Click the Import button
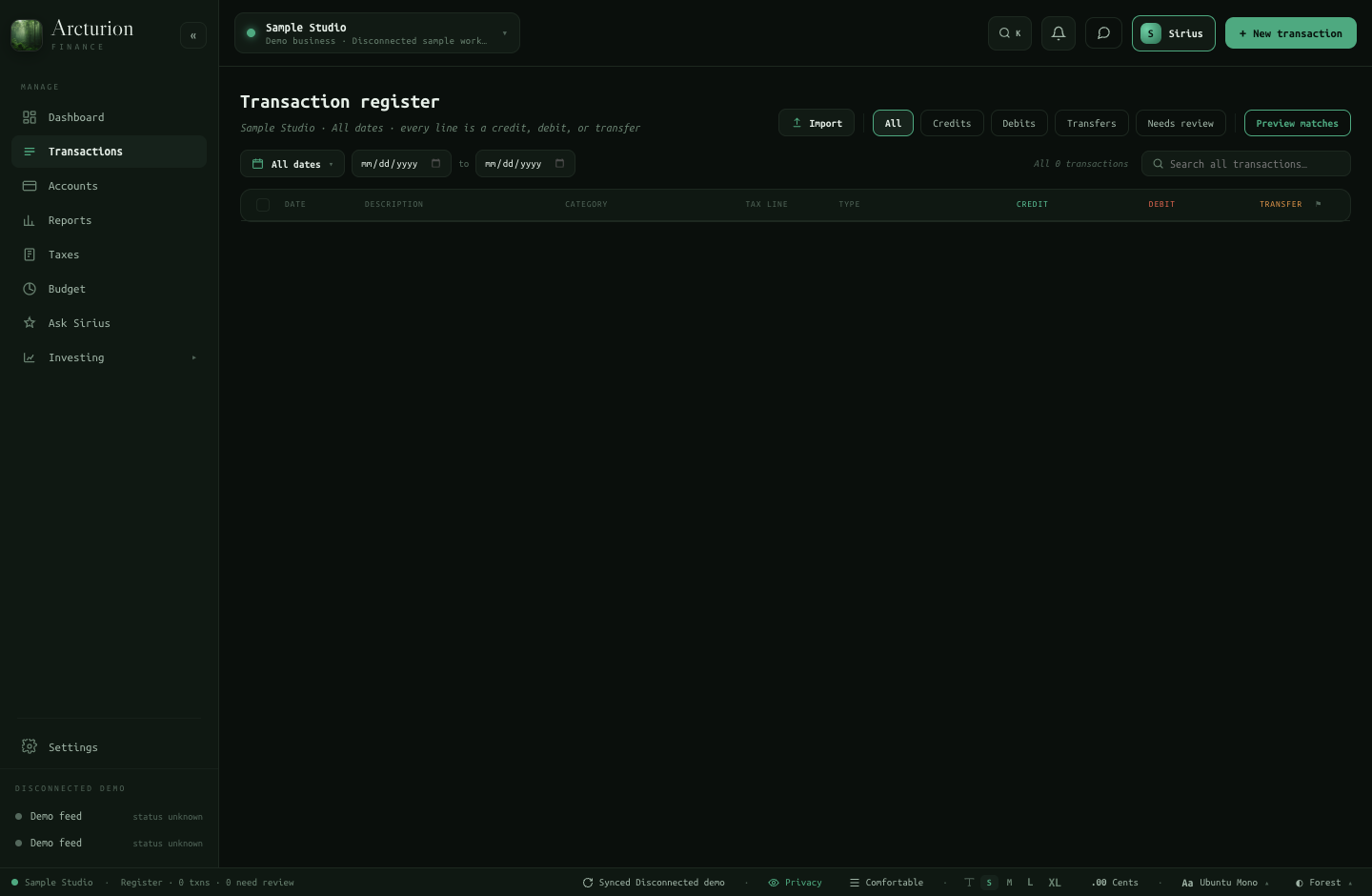 click(817, 123)
